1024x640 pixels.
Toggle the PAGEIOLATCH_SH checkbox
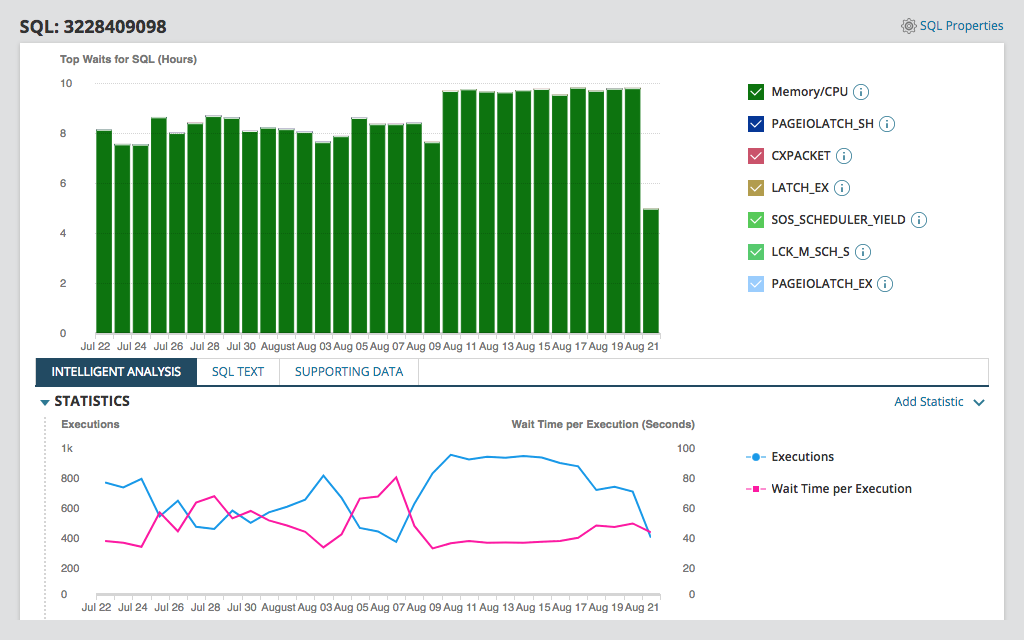point(756,124)
